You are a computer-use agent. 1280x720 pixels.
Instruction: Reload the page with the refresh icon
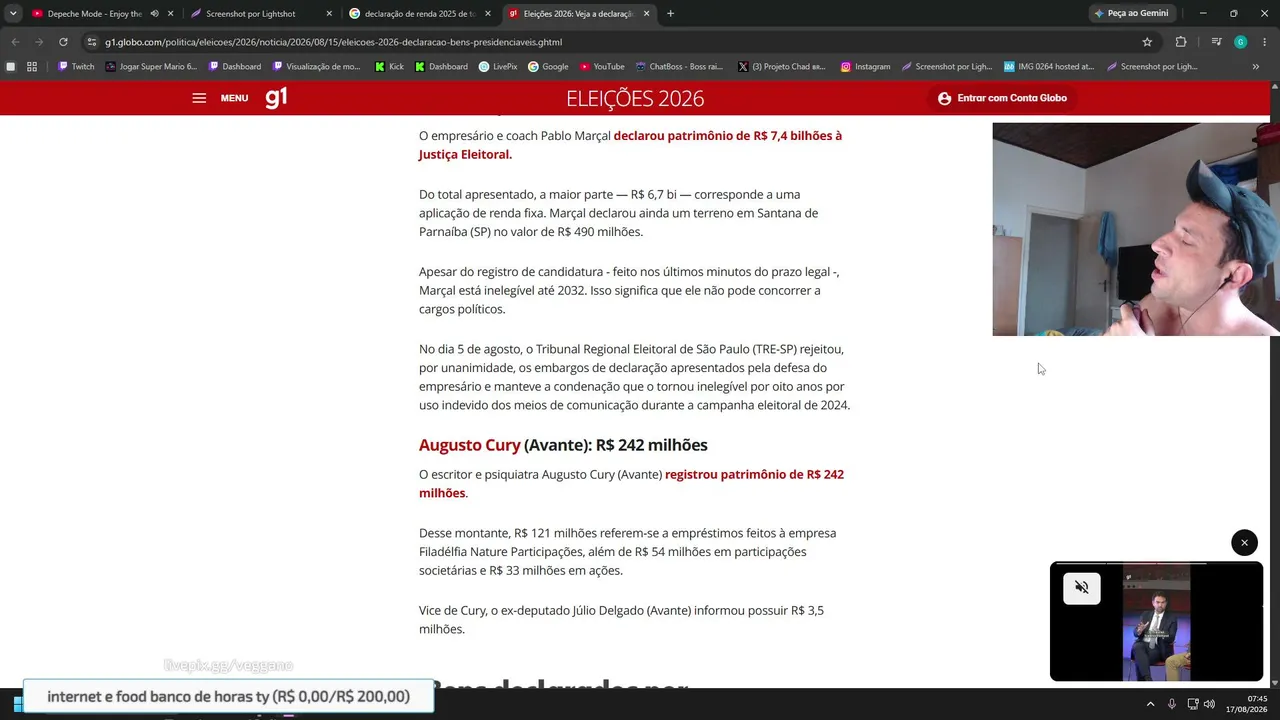pos(63,42)
